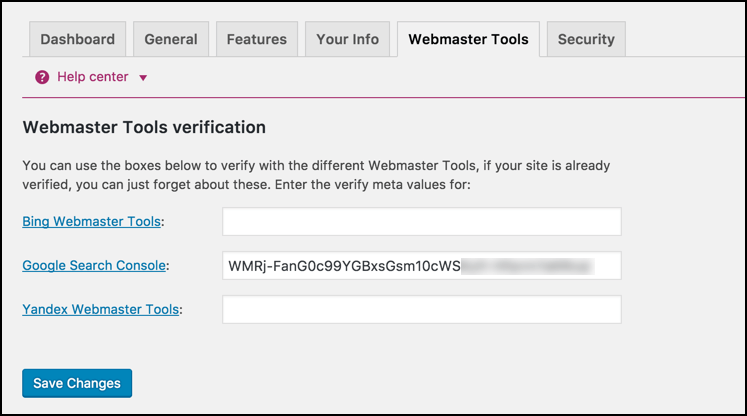The width and height of the screenshot is (747, 416).
Task: Select the Features tab
Action: (256, 39)
